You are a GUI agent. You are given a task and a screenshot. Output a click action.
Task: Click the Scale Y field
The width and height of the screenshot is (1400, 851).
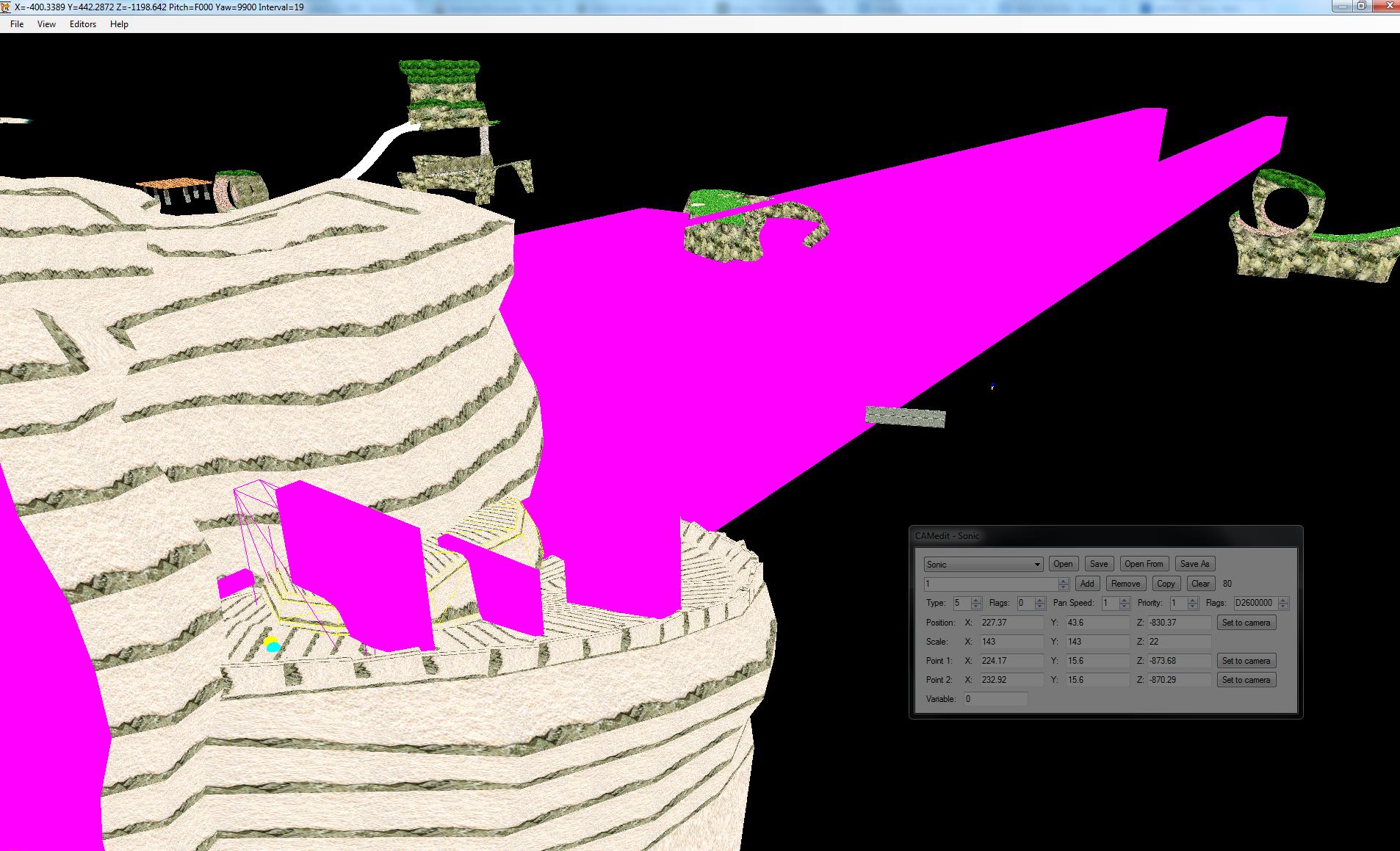(x=1097, y=642)
